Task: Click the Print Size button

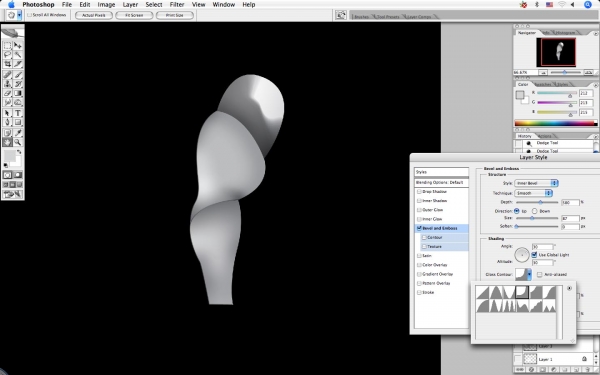Action: 174,15
